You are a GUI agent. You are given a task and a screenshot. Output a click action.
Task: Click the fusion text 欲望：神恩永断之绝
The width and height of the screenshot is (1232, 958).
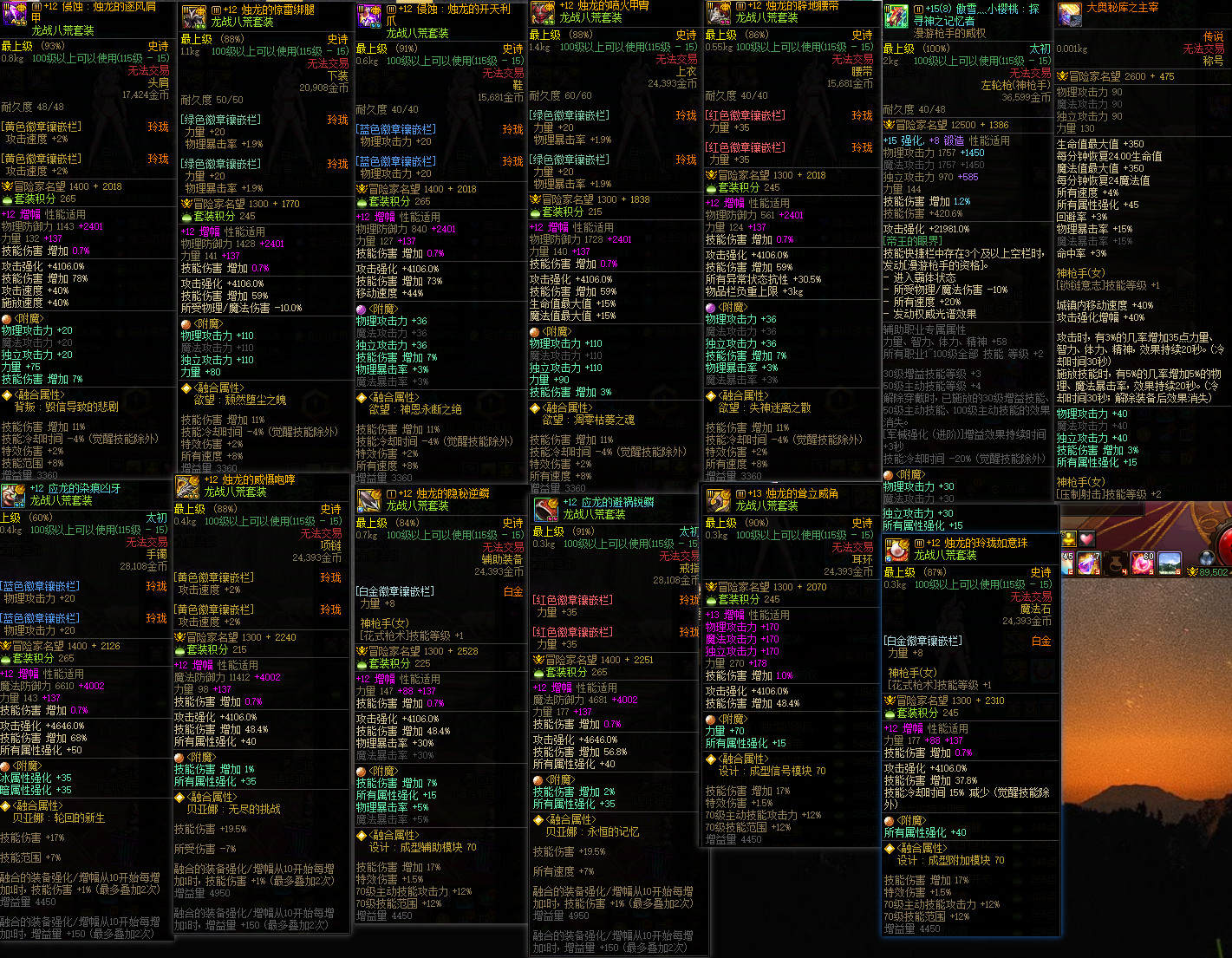click(415, 409)
